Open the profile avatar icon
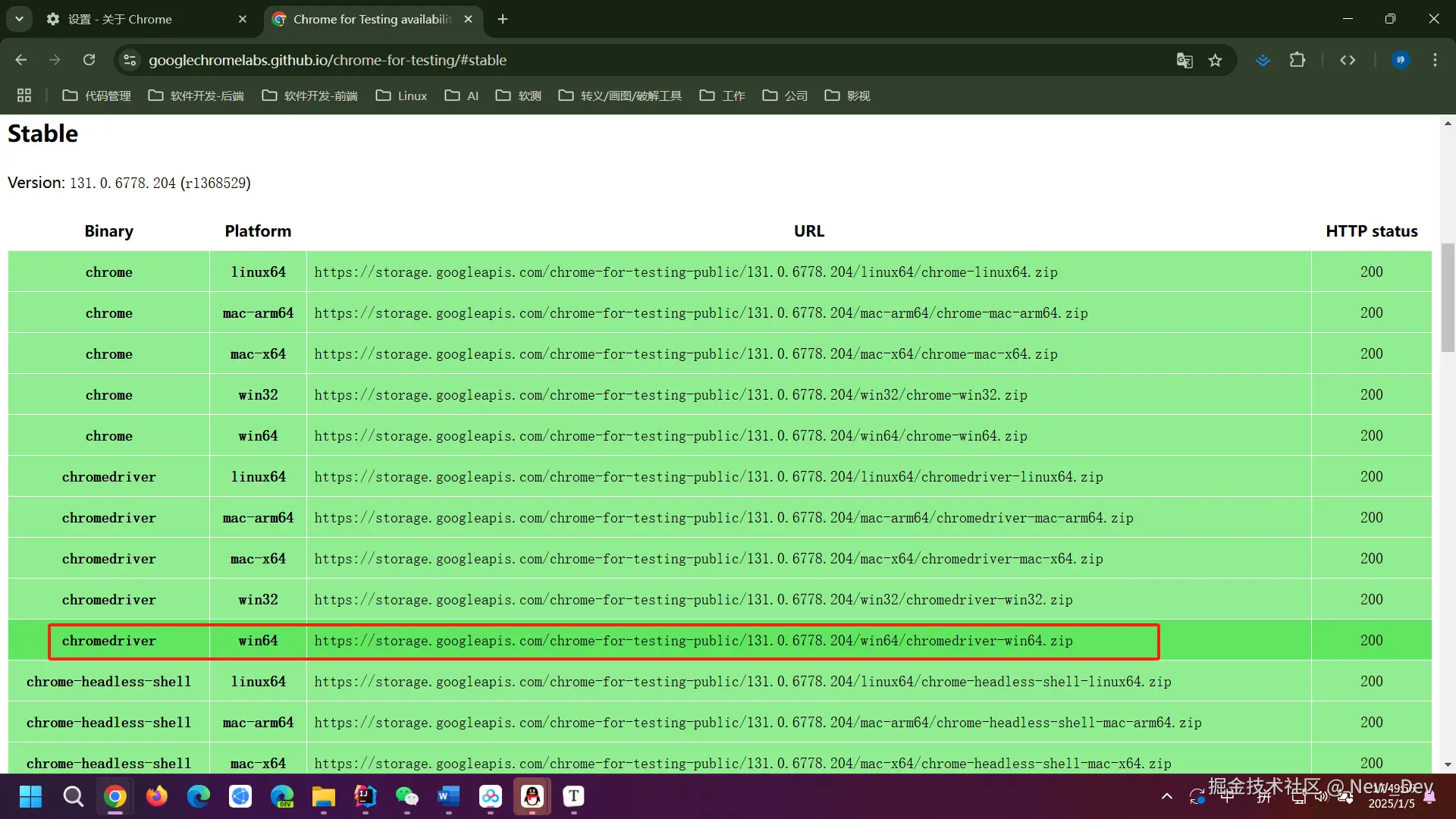Screen dimensions: 1456x819 point(1401,60)
